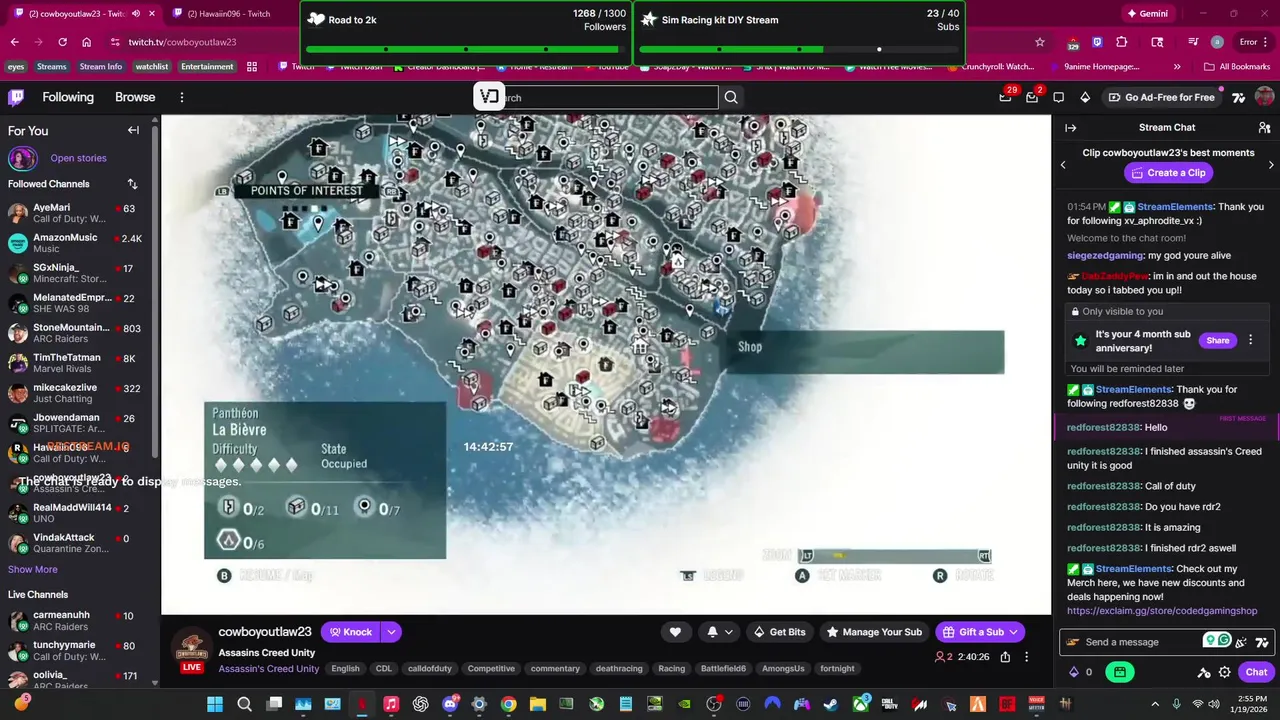Image resolution: width=1280 pixels, height=720 pixels.
Task: Go to next clip prompt arrow in chat
Action: pyautogui.click(x=1271, y=164)
